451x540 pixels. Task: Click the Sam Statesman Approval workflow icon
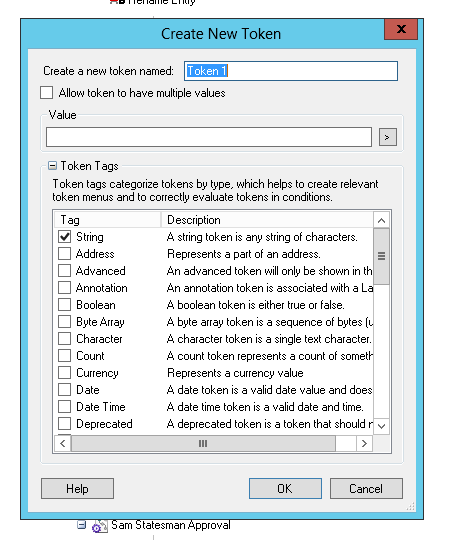tap(99, 526)
